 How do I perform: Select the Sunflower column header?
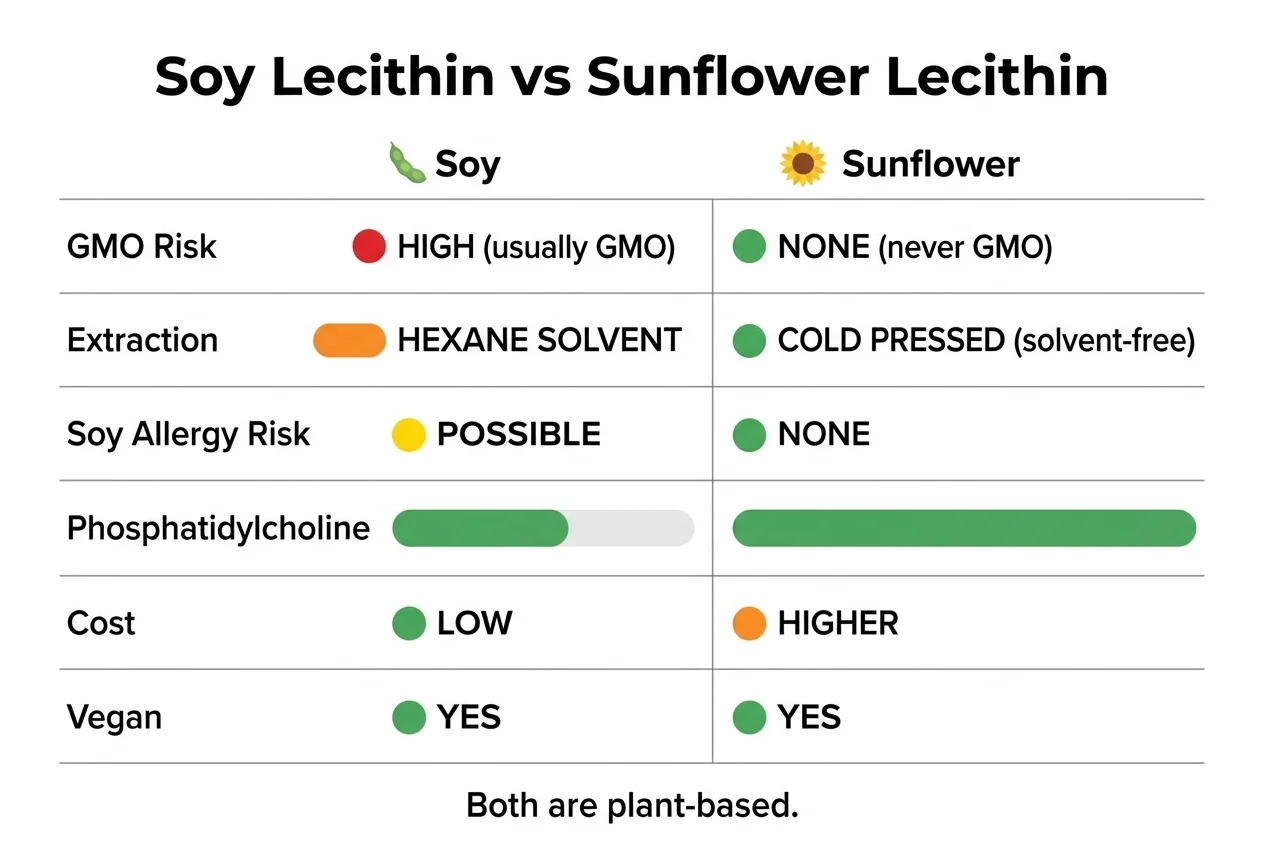[930, 164]
